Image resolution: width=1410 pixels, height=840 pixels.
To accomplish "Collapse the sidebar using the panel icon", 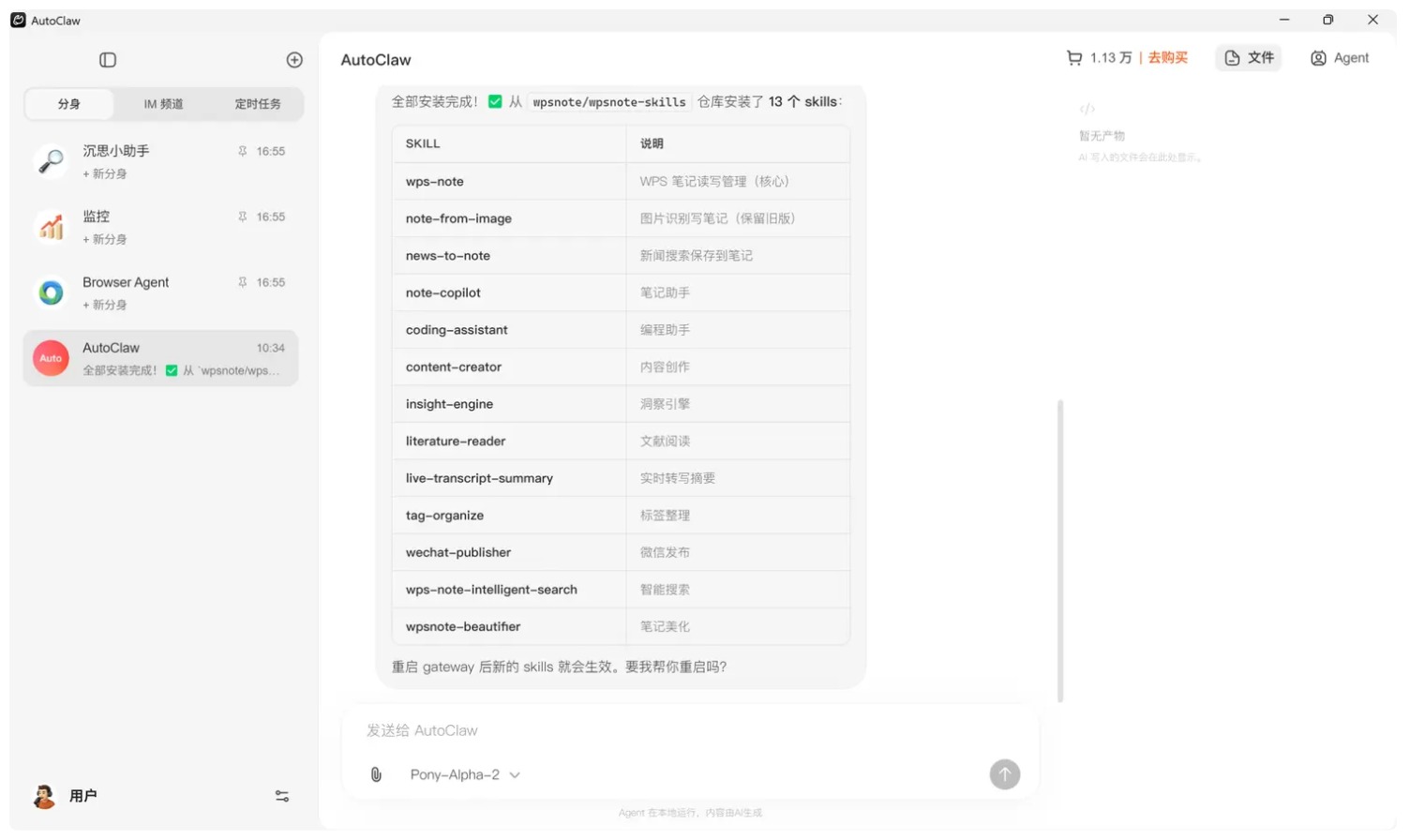I will pos(108,60).
